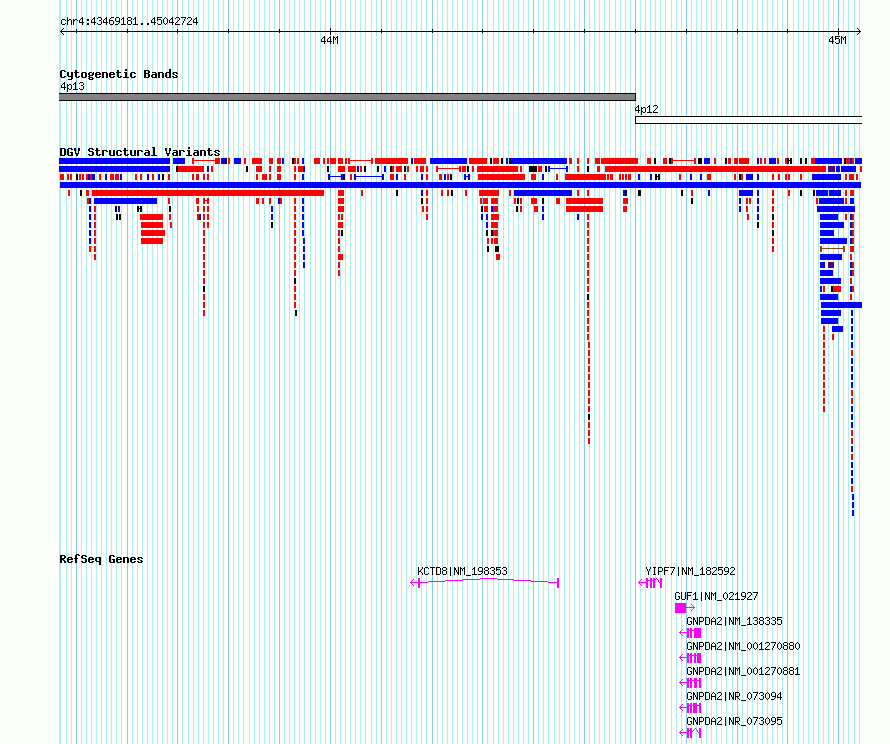
Task: Select the GNPDA2 NM_001270881 transcript glyph
Action: pyautogui.click(x=690, y=683)
